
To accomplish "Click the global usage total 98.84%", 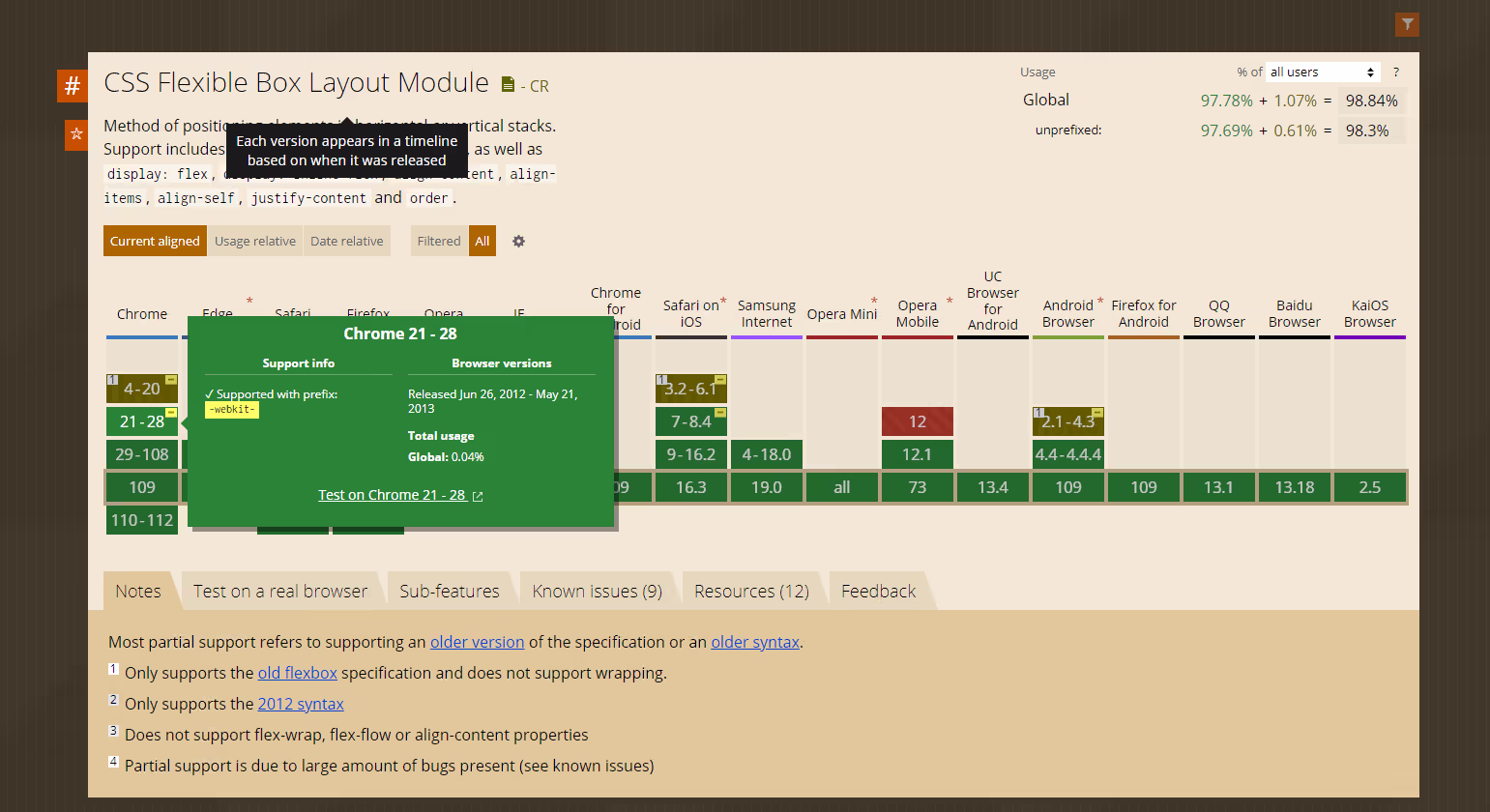I will pyautogui.click(x=1371, y=101).
